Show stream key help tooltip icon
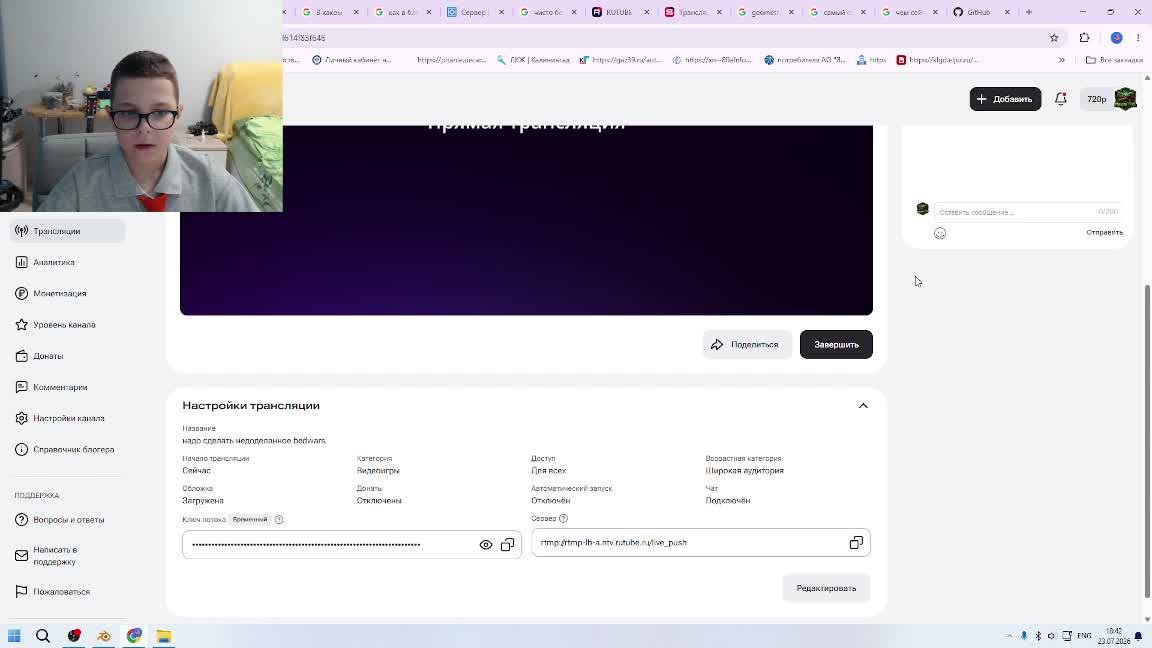Image resolution: width=1152 pixels, height=648 pixels. coord(279,519)
